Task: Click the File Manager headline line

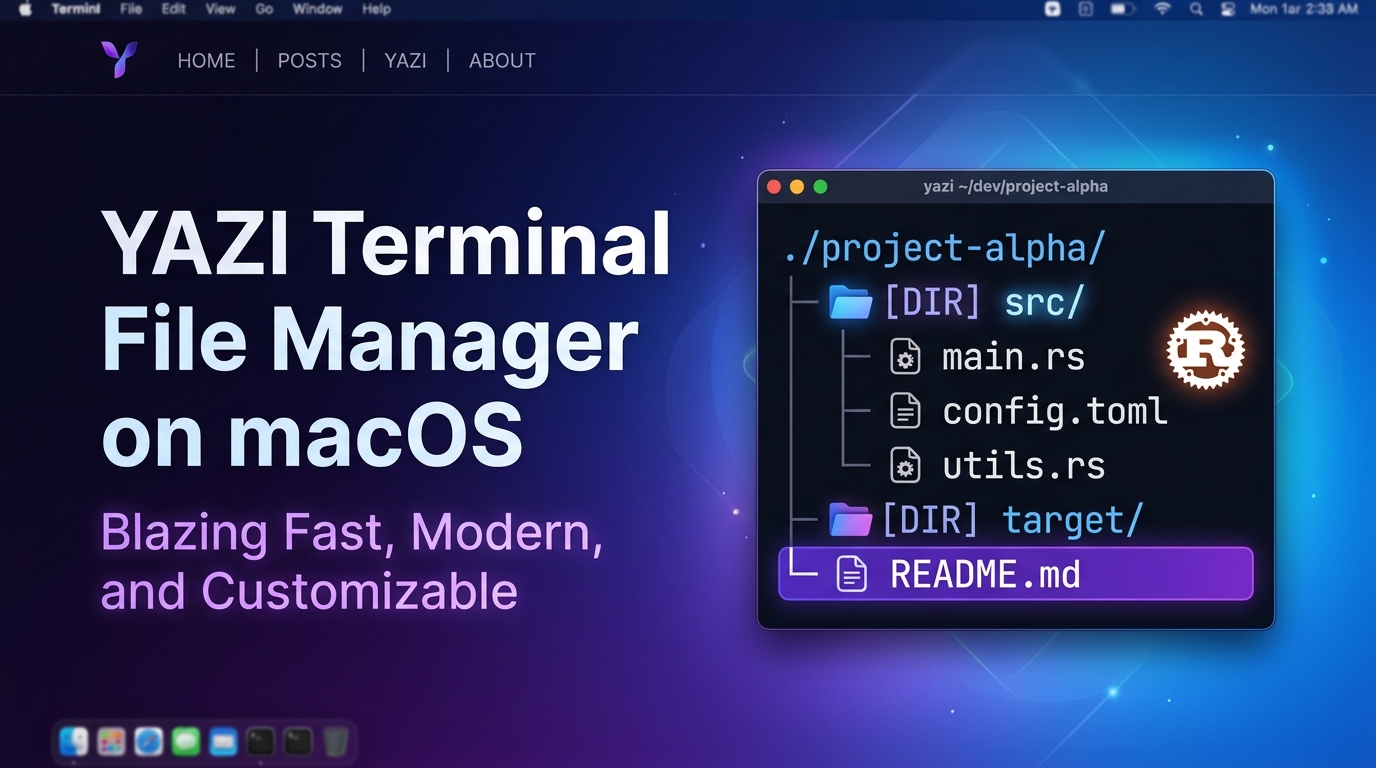Action: [x=369, y=341]
